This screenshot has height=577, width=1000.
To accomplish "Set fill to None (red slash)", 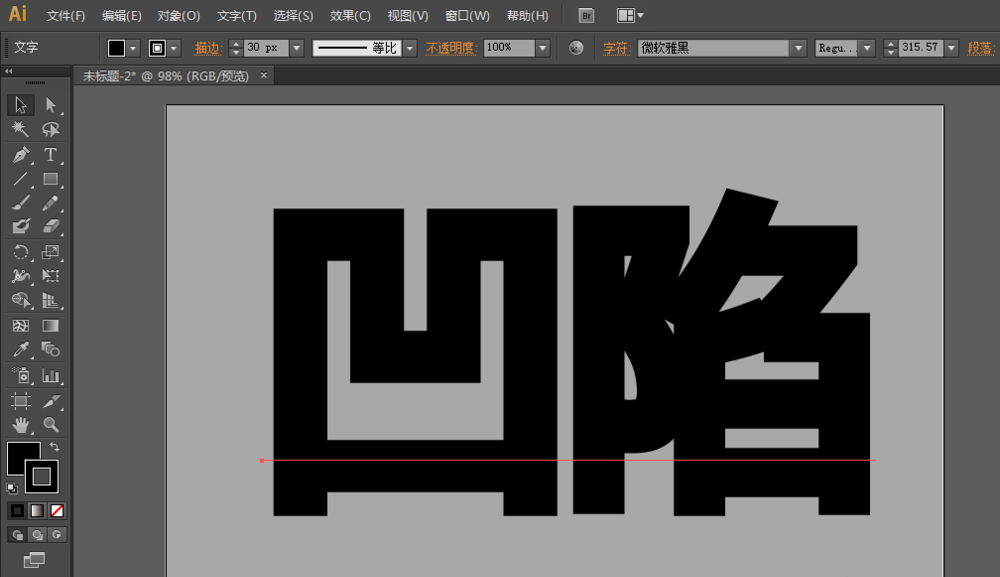I will pos(57,511).
